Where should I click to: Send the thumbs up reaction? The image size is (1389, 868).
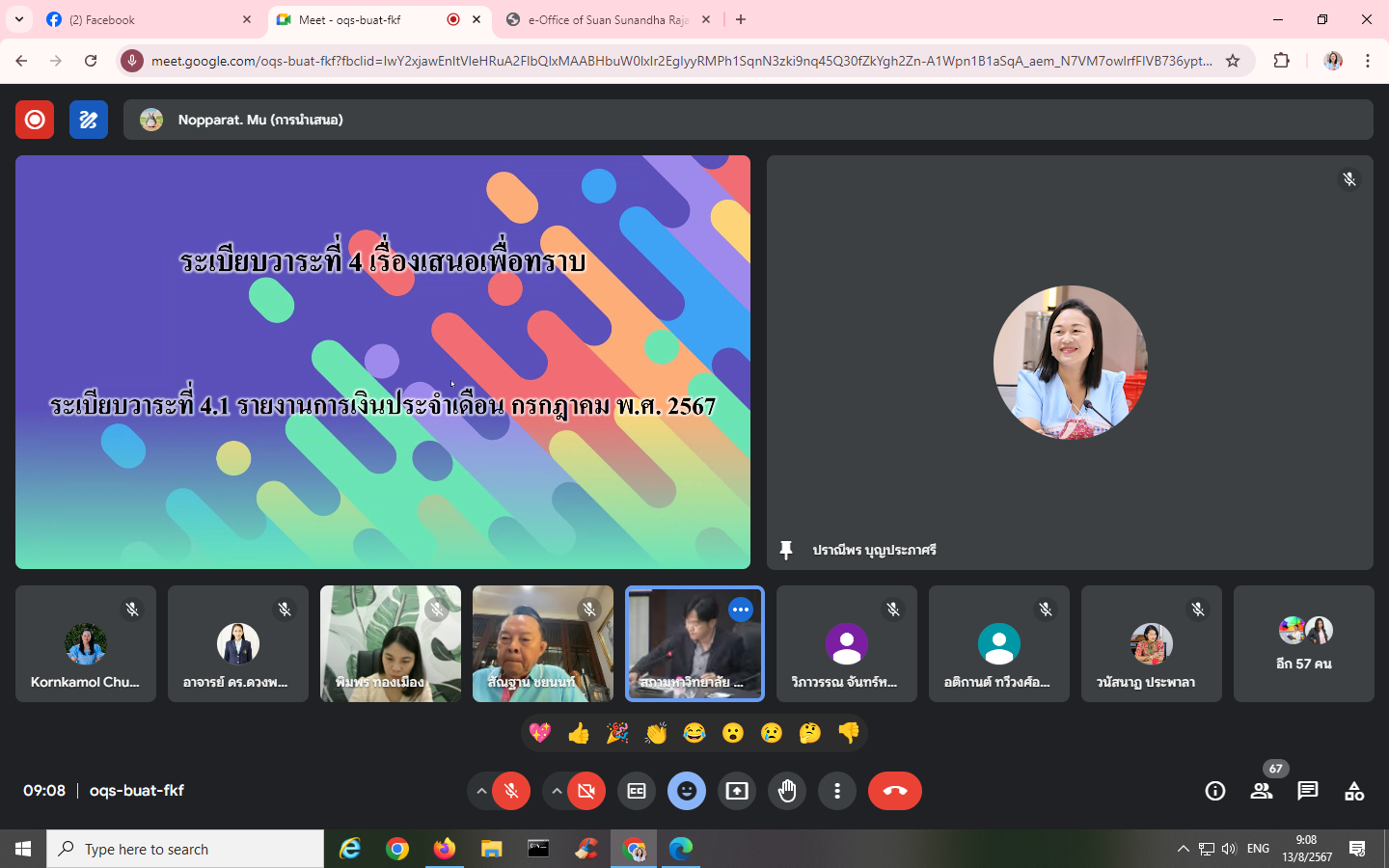click(579, 734)
